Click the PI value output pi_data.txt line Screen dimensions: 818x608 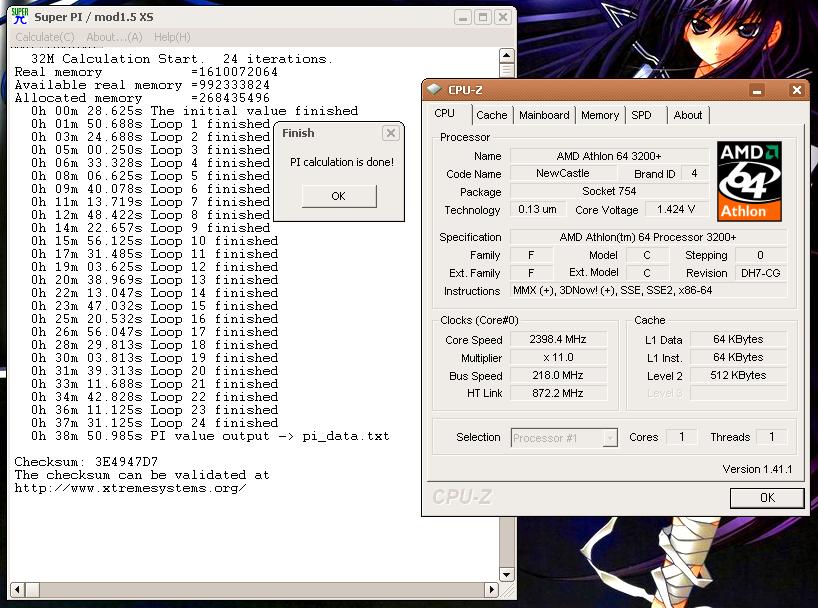pos(210,436)
